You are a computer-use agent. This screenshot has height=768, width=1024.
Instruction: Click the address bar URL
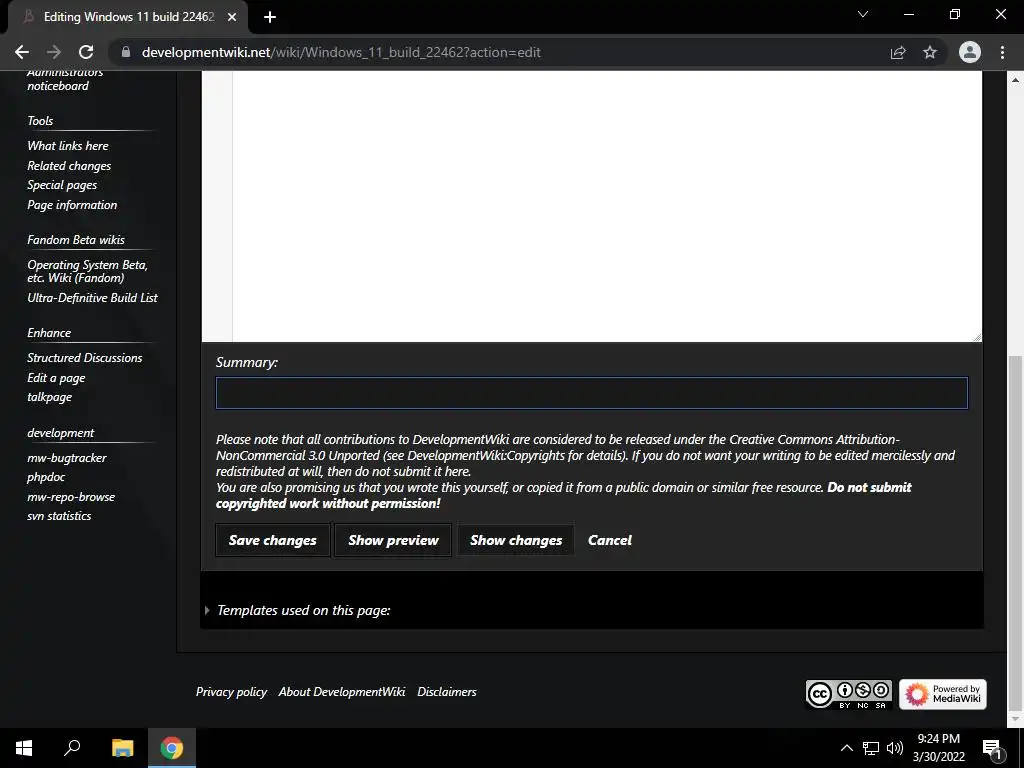point(341,52)
